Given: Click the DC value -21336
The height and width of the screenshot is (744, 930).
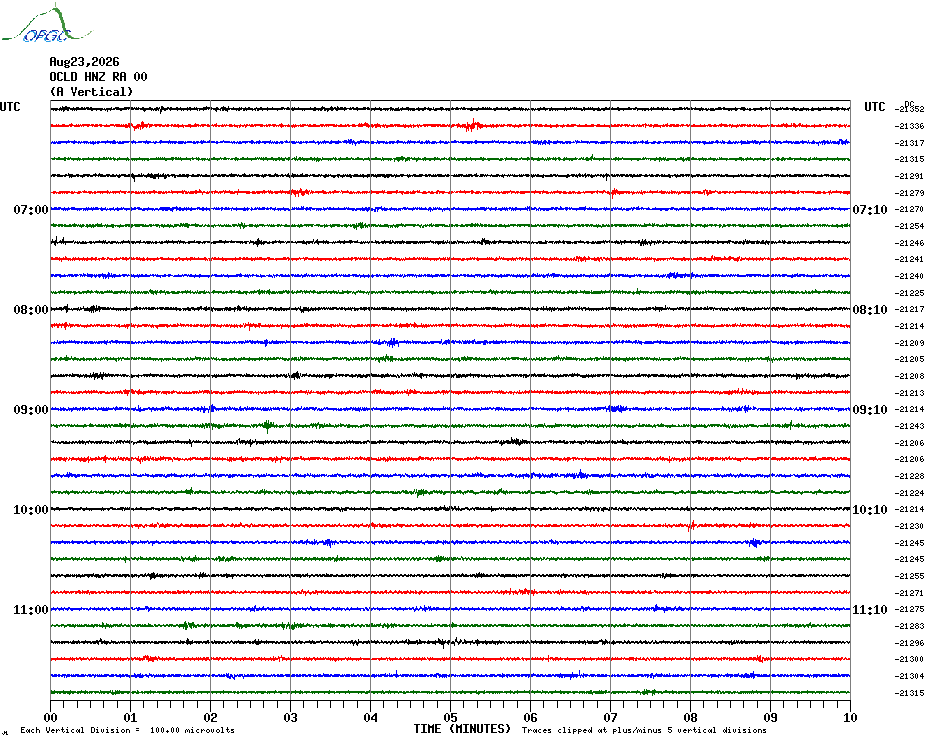Looking at the screenshot, I should pyautogui.click(x=909, y=126).
